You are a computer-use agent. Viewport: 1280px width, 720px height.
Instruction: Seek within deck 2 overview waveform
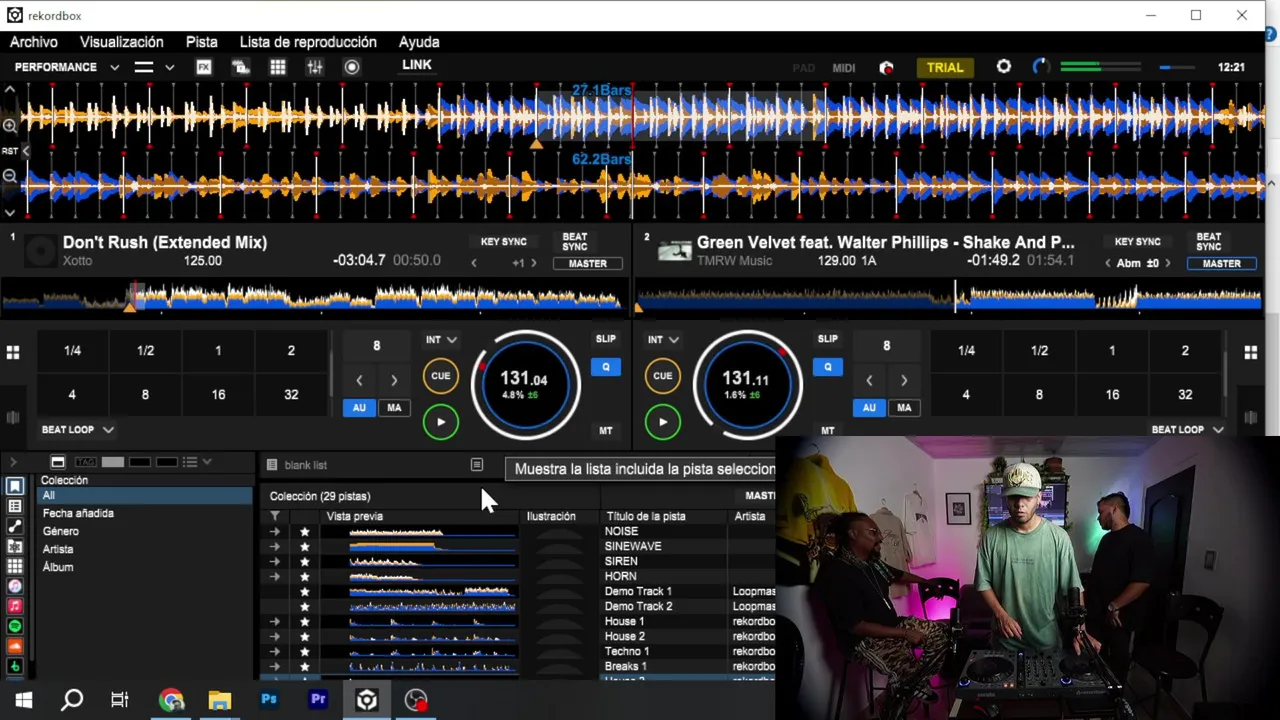pos(948,297)
